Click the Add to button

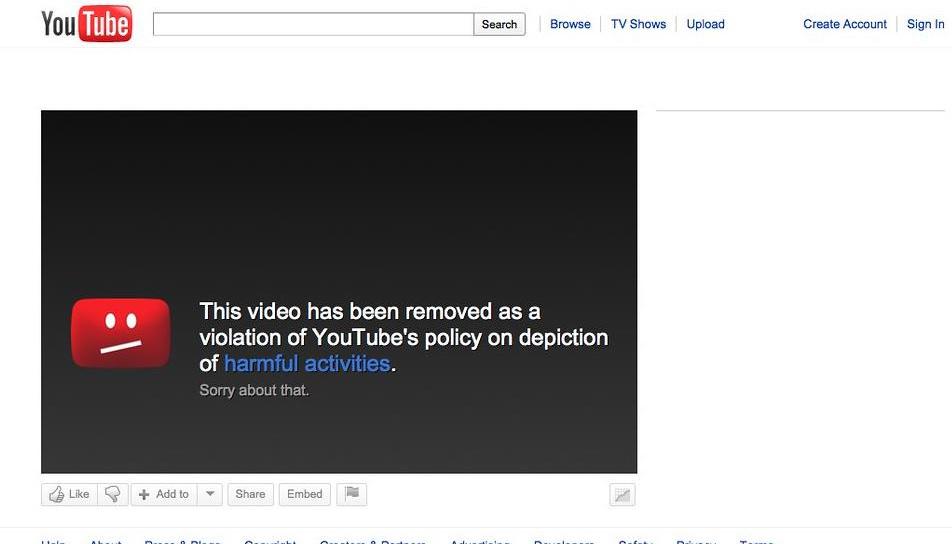(164, 494)
